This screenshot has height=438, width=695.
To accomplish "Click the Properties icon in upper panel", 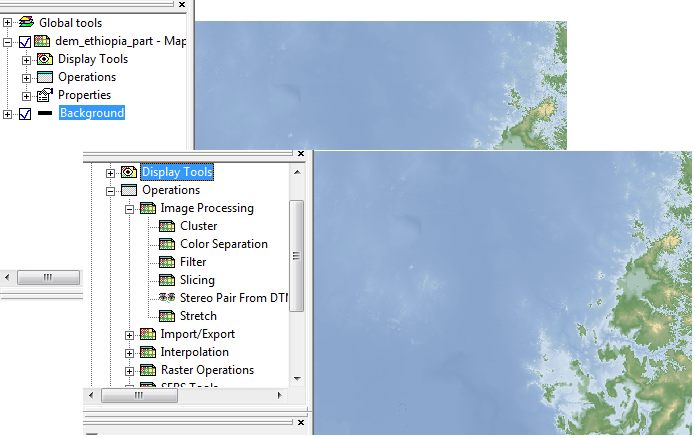I will [x=45, y=95].
